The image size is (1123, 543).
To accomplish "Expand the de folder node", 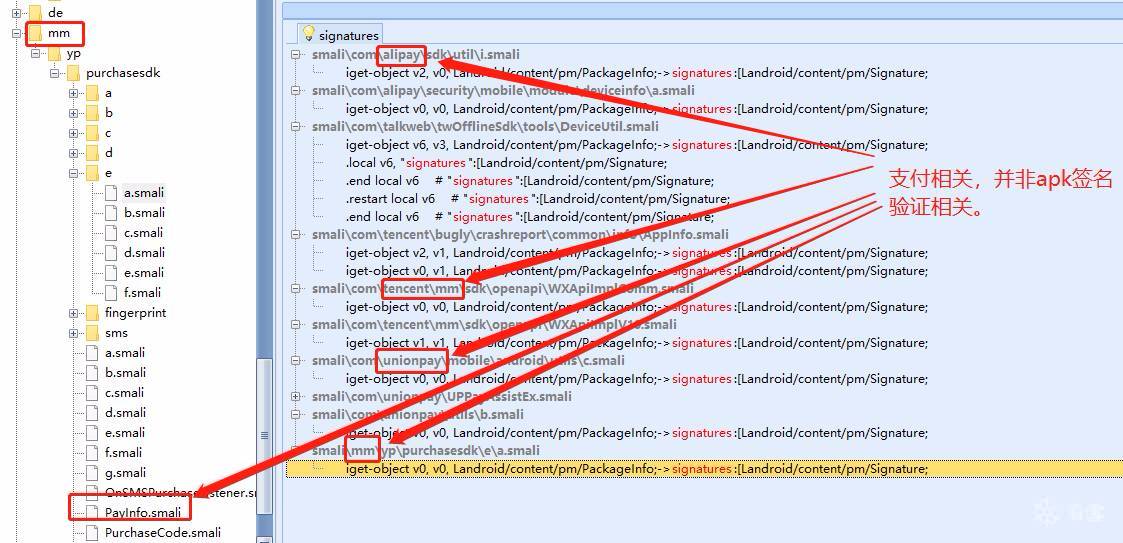I will 16,13.
